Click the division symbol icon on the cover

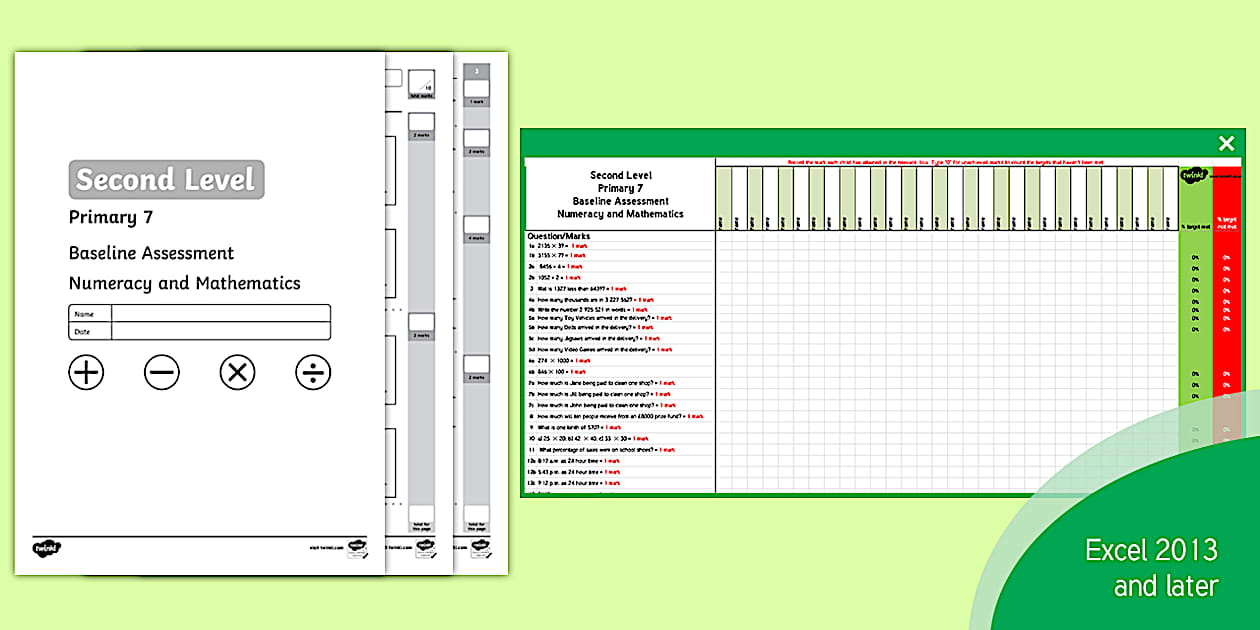(313, 373)
